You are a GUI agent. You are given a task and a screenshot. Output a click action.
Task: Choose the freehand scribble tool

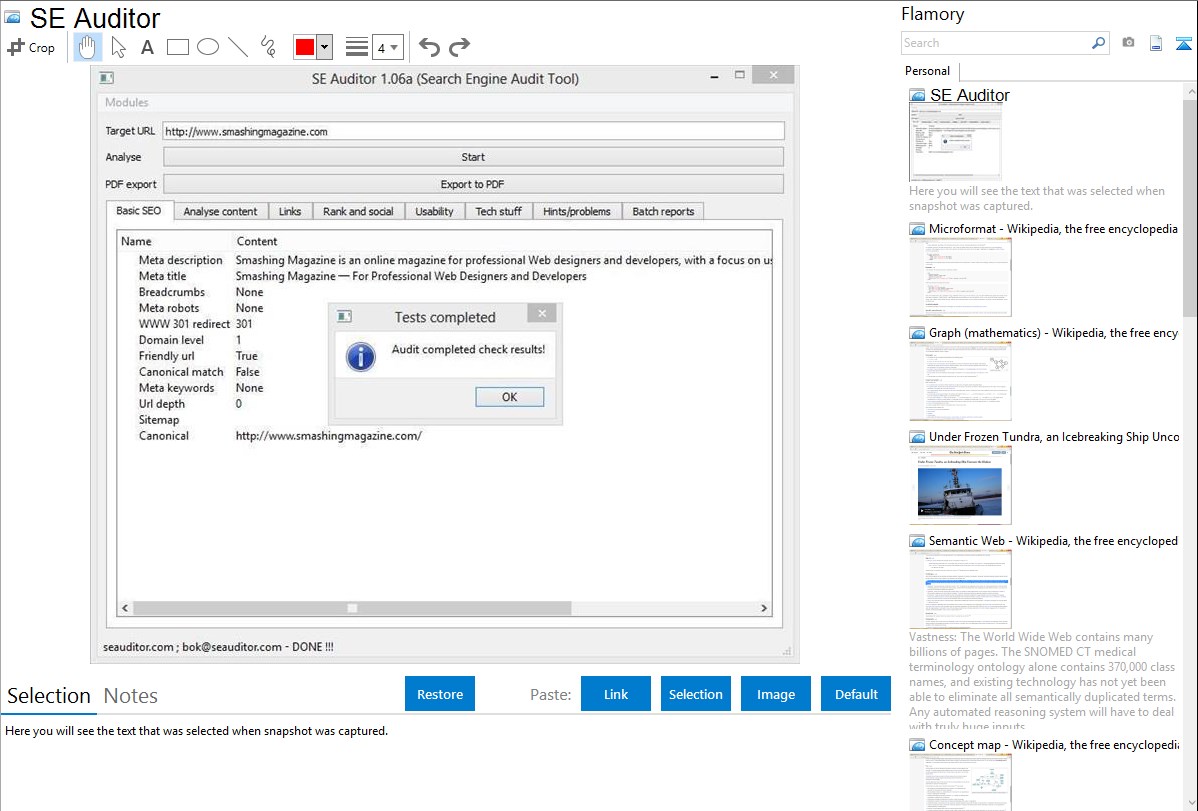(x=268, y=47)
